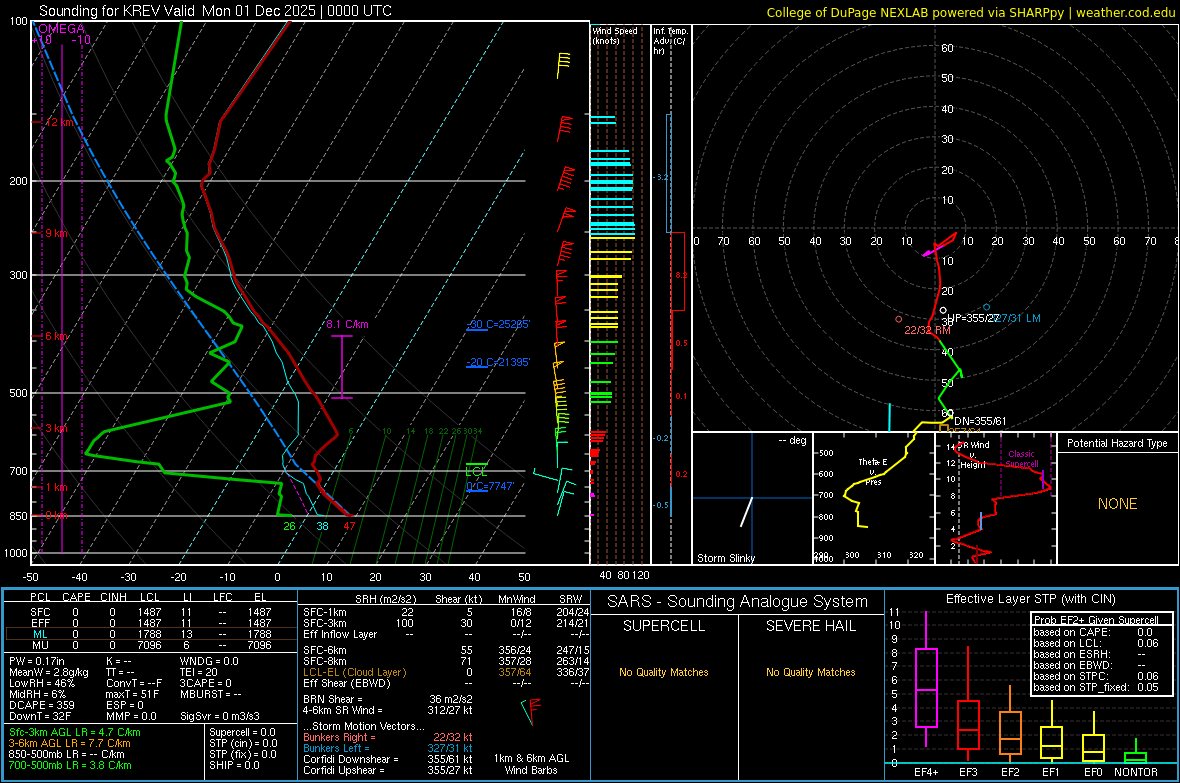Click the SigSvr = 0 m3/s3 value
Image resolution: width=1180 pixels, height=783 pixels.
pyautogui.click(x=220, y=716)
